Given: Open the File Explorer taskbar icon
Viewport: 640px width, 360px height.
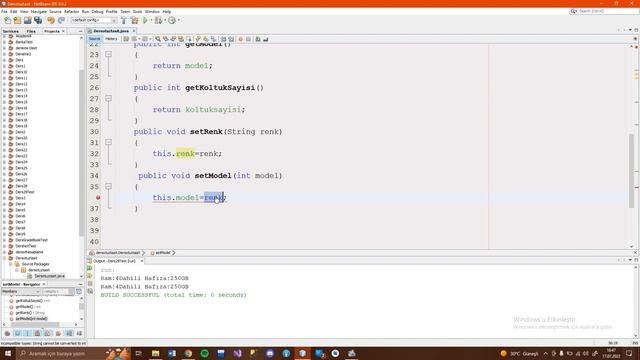Looking at the screenshot, I should (x=156, y=353).
